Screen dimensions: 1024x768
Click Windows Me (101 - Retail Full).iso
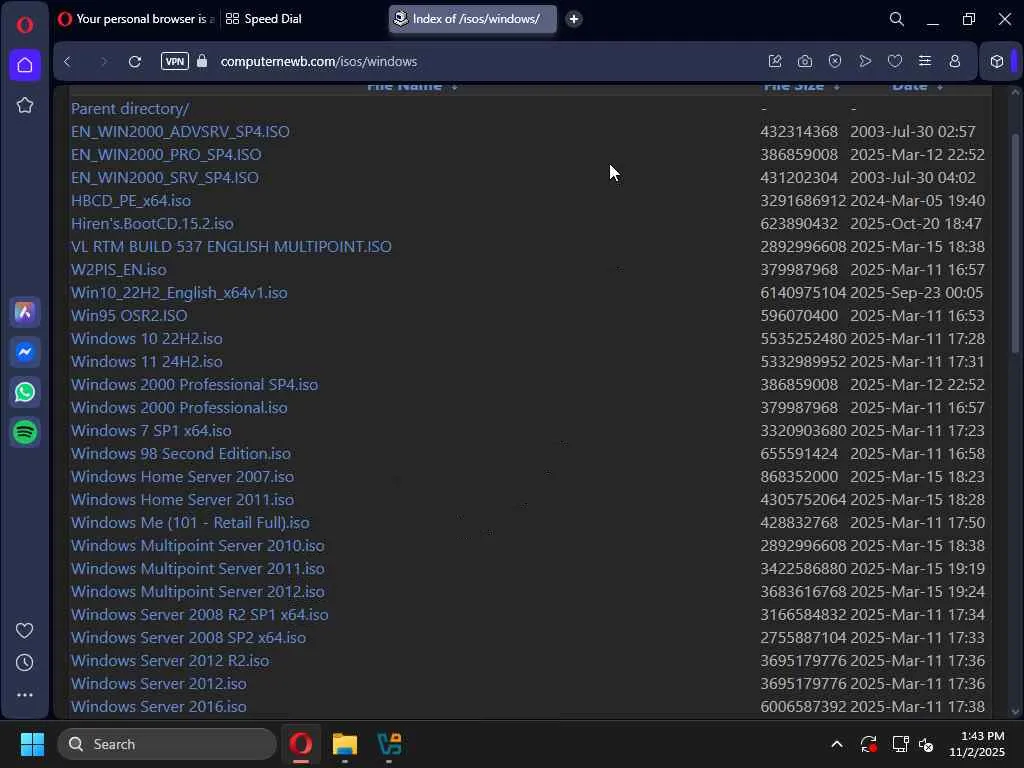point(190,522)
